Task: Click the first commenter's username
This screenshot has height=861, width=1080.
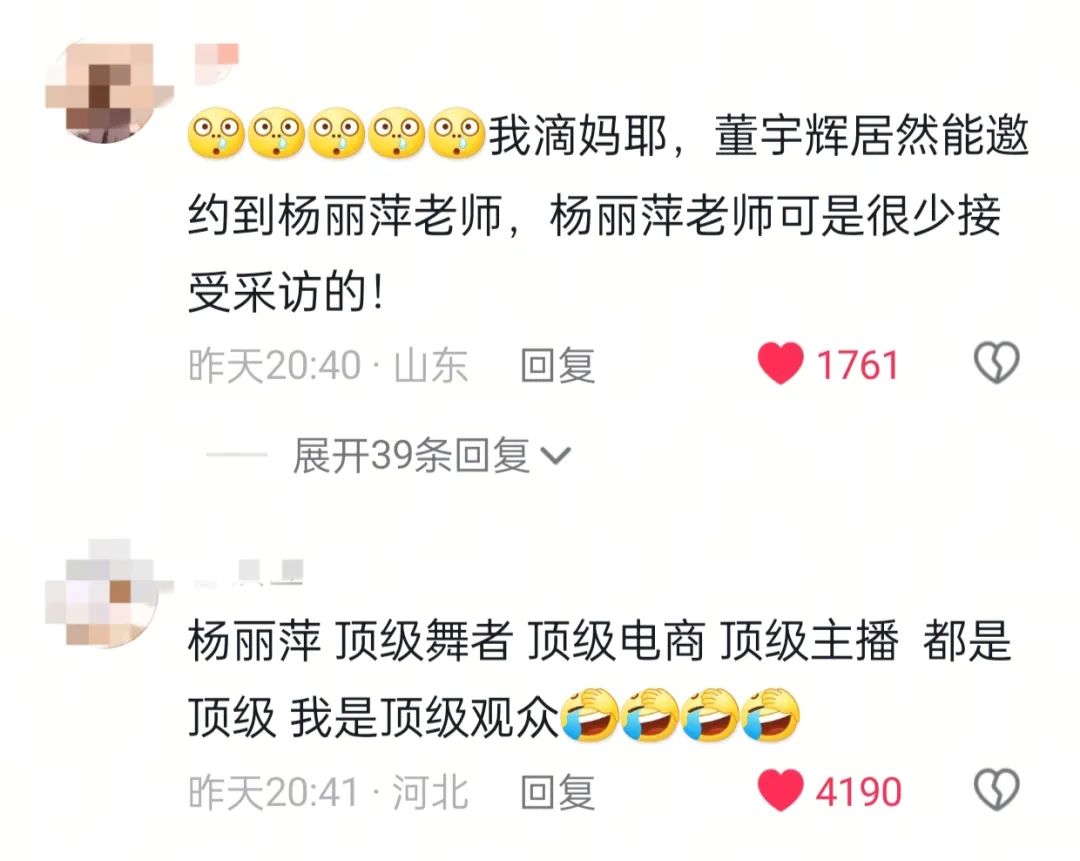Action: [217, 63]
